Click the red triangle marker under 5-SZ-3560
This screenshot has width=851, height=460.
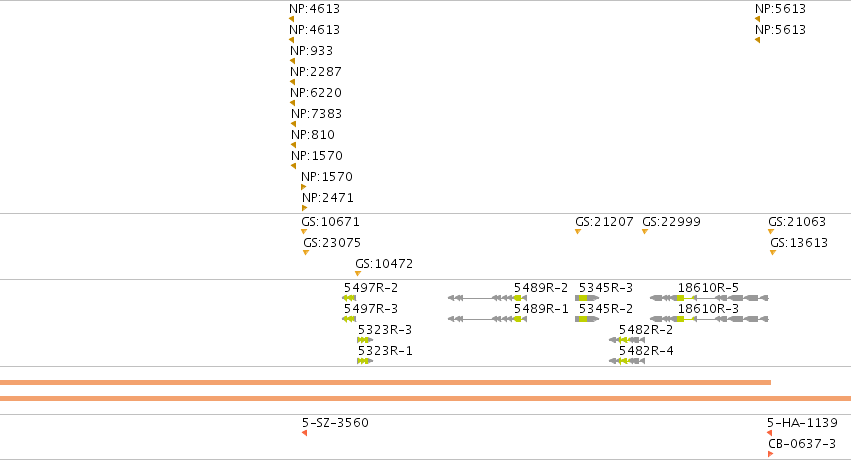[x=304, y=433]
